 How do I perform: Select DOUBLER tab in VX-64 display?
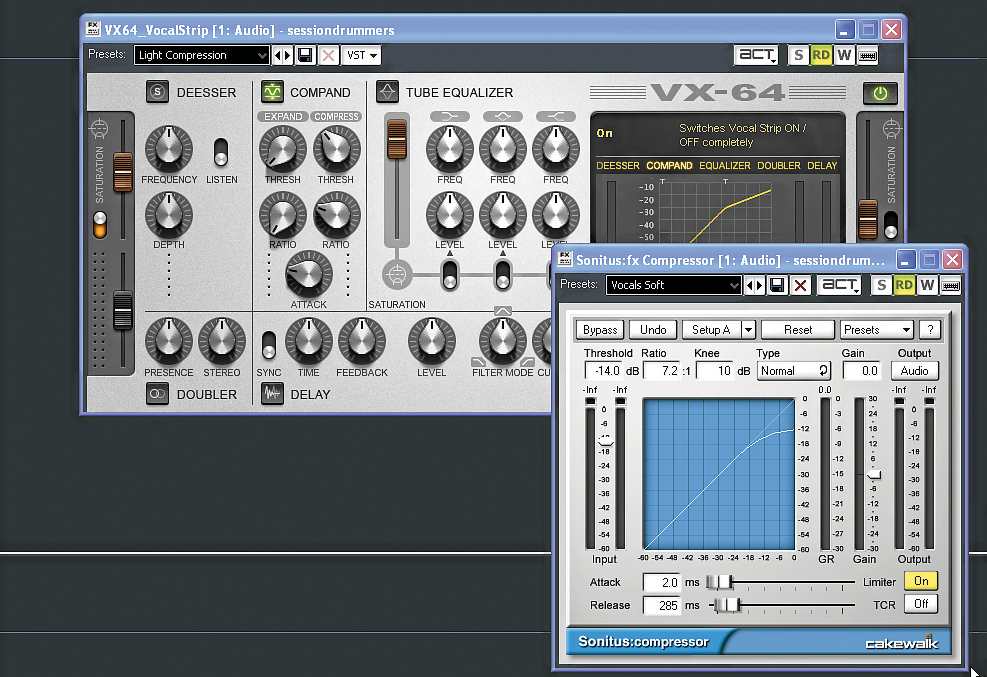(779, 165)
